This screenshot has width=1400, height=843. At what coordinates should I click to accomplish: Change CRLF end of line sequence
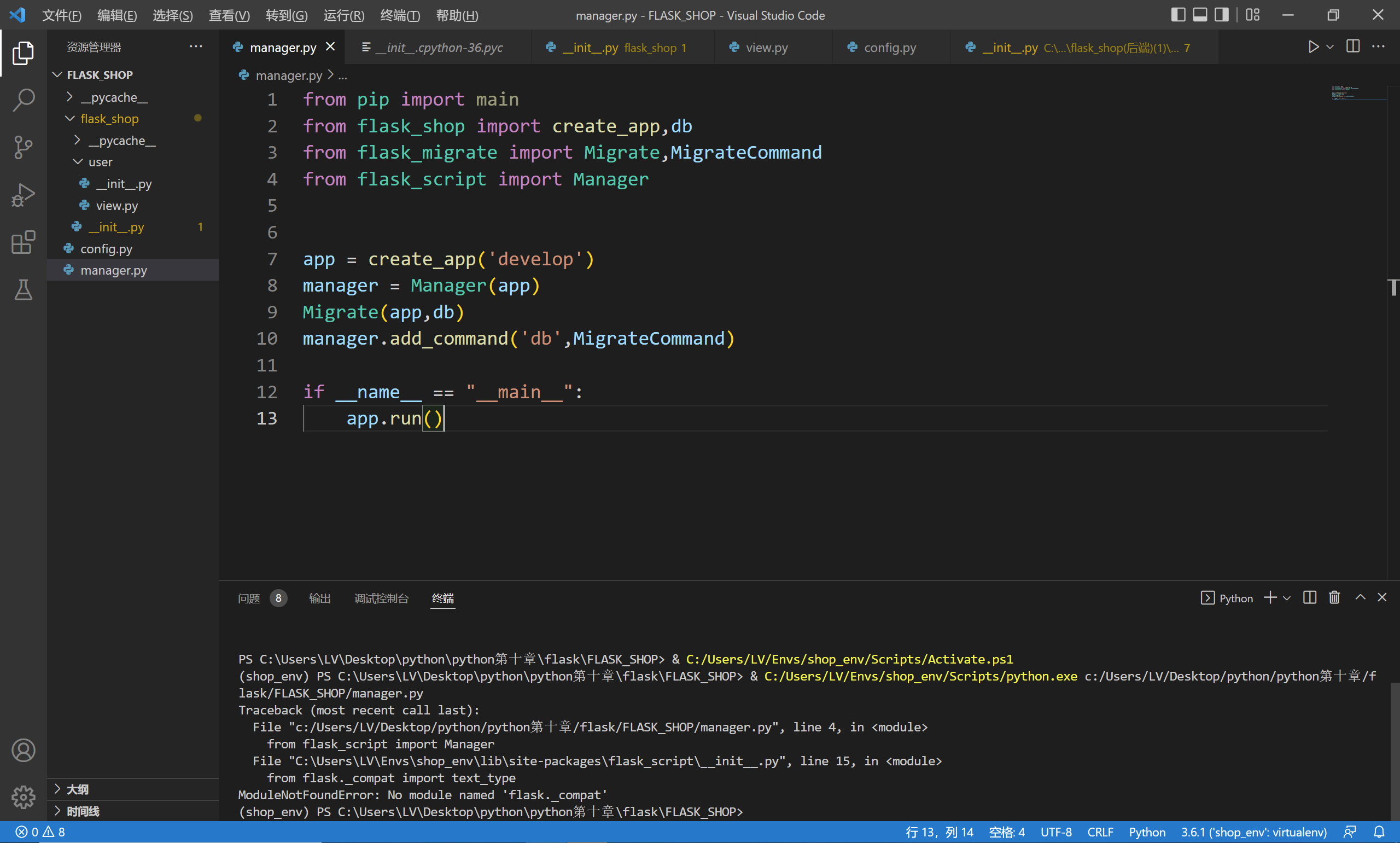[x=1100, y=832]
